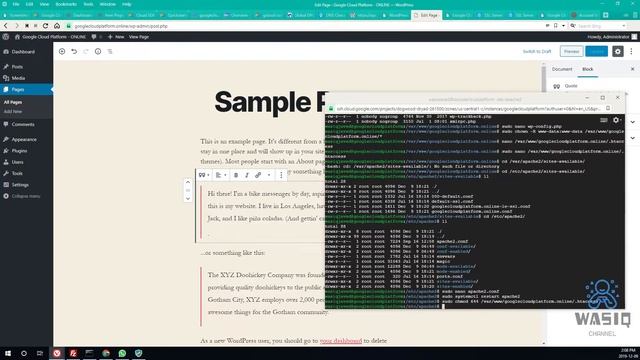This screenshot has height=360, width=640.
Task: Open WhatsApp from the taskbar
Action: point(122,353)
